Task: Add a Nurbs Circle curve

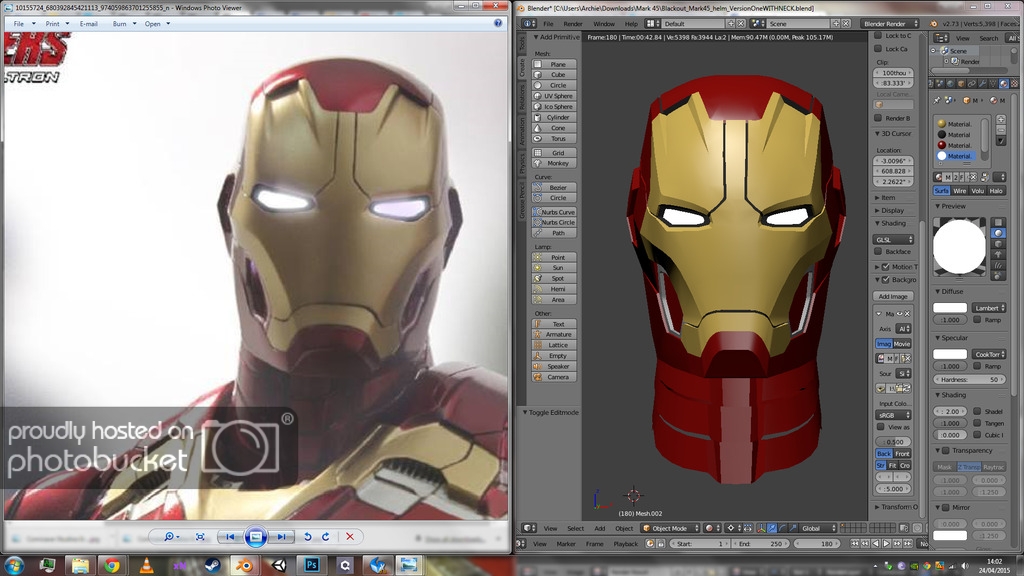Action: coord(554,222)
